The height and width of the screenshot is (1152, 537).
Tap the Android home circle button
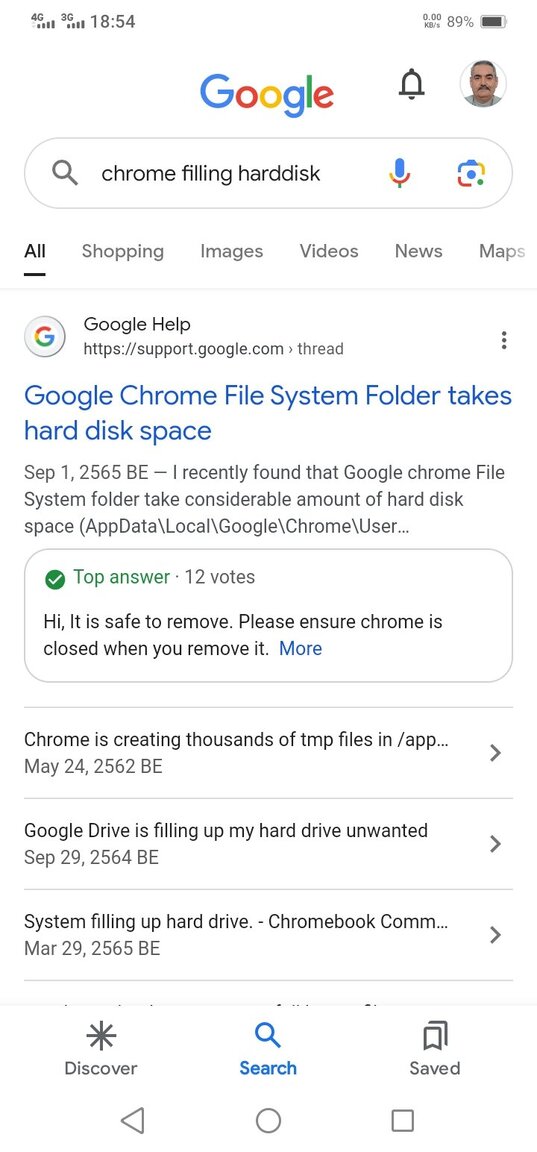(268, 1120)
